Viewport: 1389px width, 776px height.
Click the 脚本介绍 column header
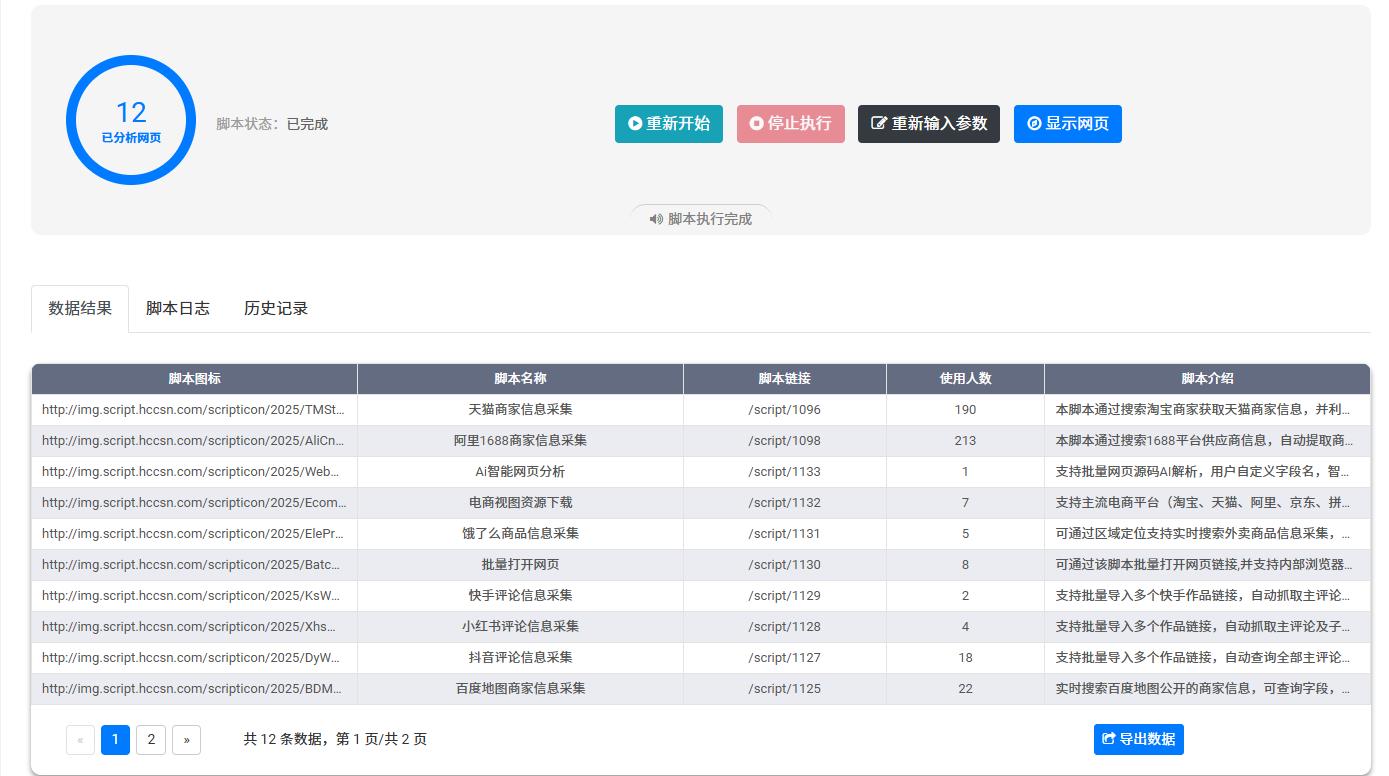click(x=1207, y=379)
